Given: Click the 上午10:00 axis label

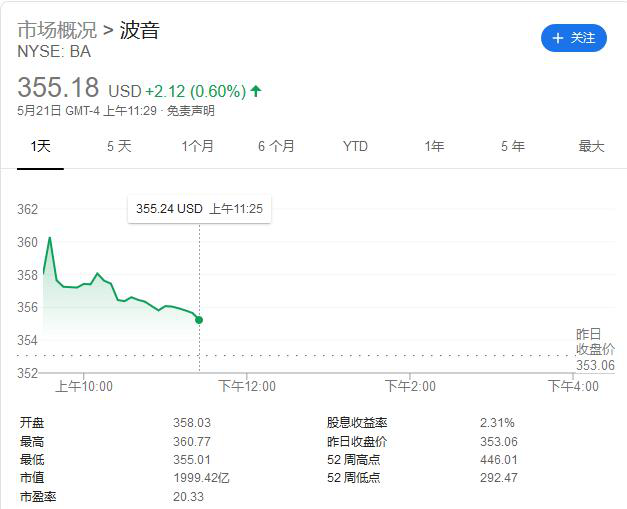Looking at the screenshot, I should pos(84,387).
